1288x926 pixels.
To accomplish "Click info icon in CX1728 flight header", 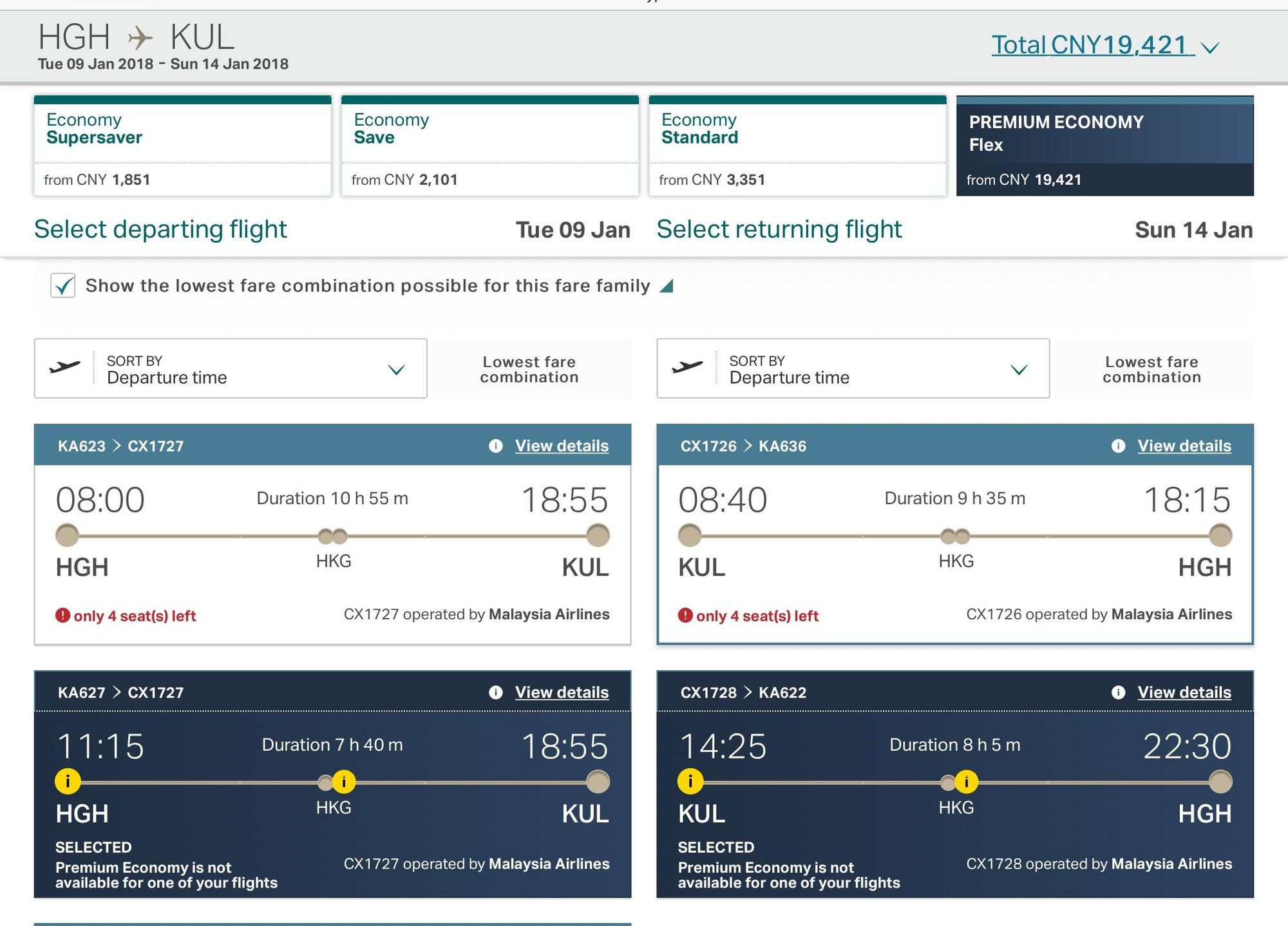I will coord(1118,692).
